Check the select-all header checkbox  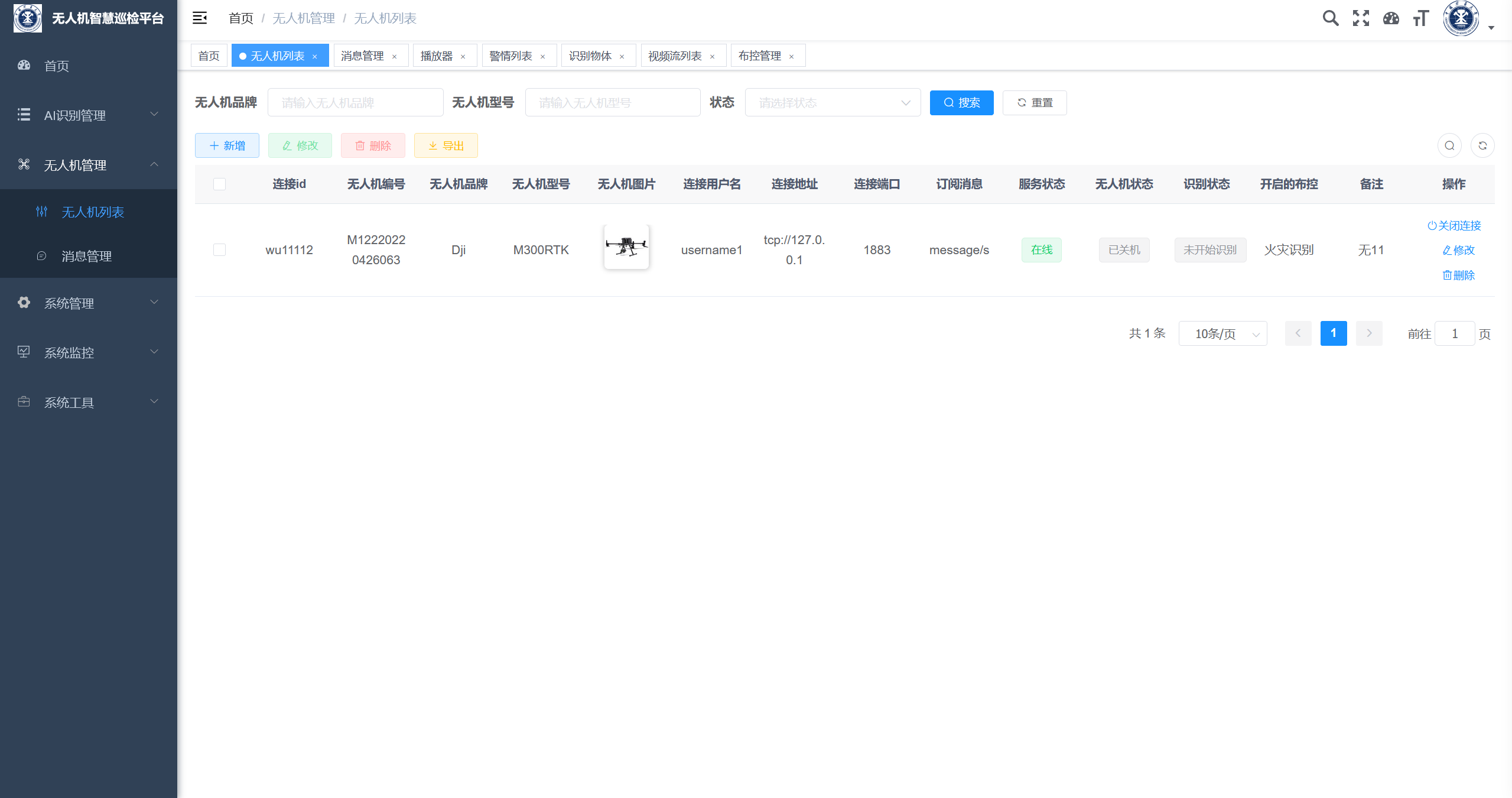pyautogui.click(x=219, y=184)
